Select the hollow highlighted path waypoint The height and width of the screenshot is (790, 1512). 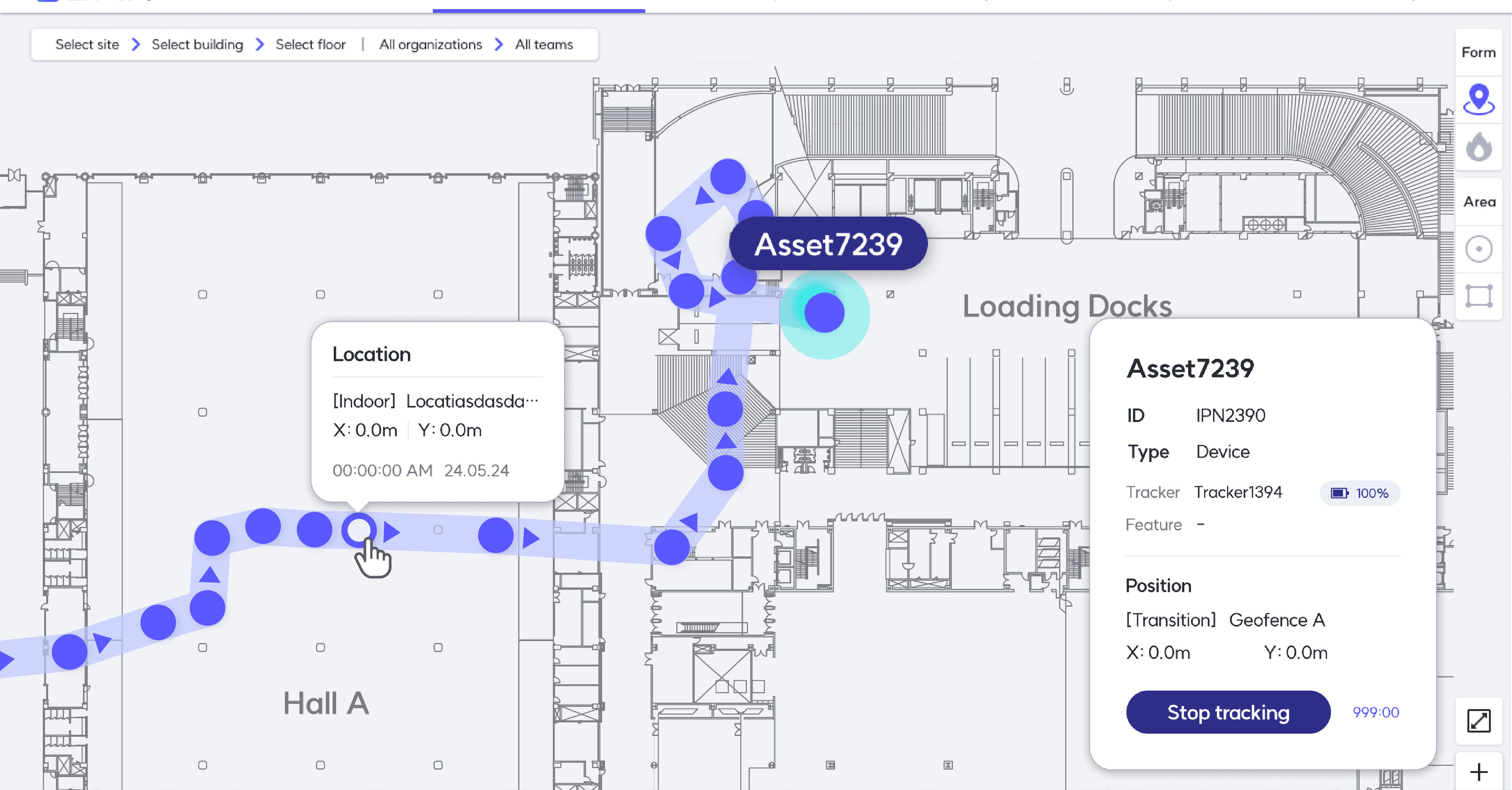tap(359, 531)
